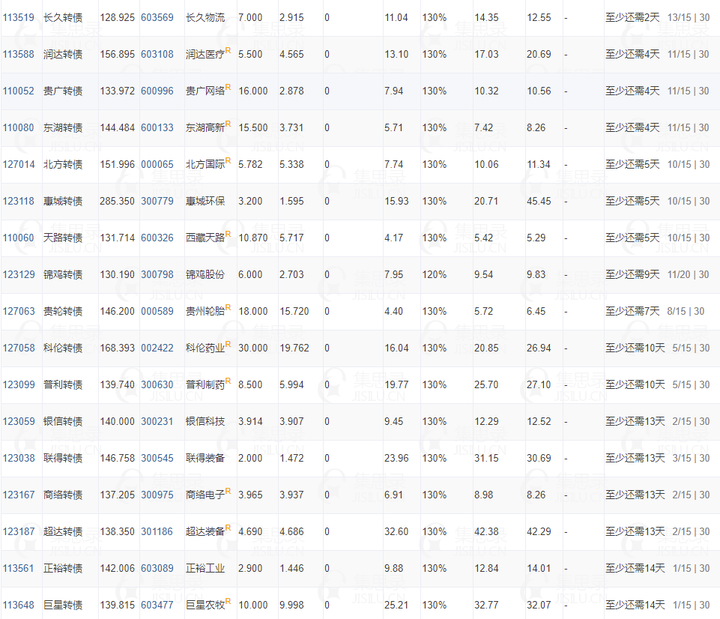
Task: Open stock code 603108 link
Action: tap(157, 54)
